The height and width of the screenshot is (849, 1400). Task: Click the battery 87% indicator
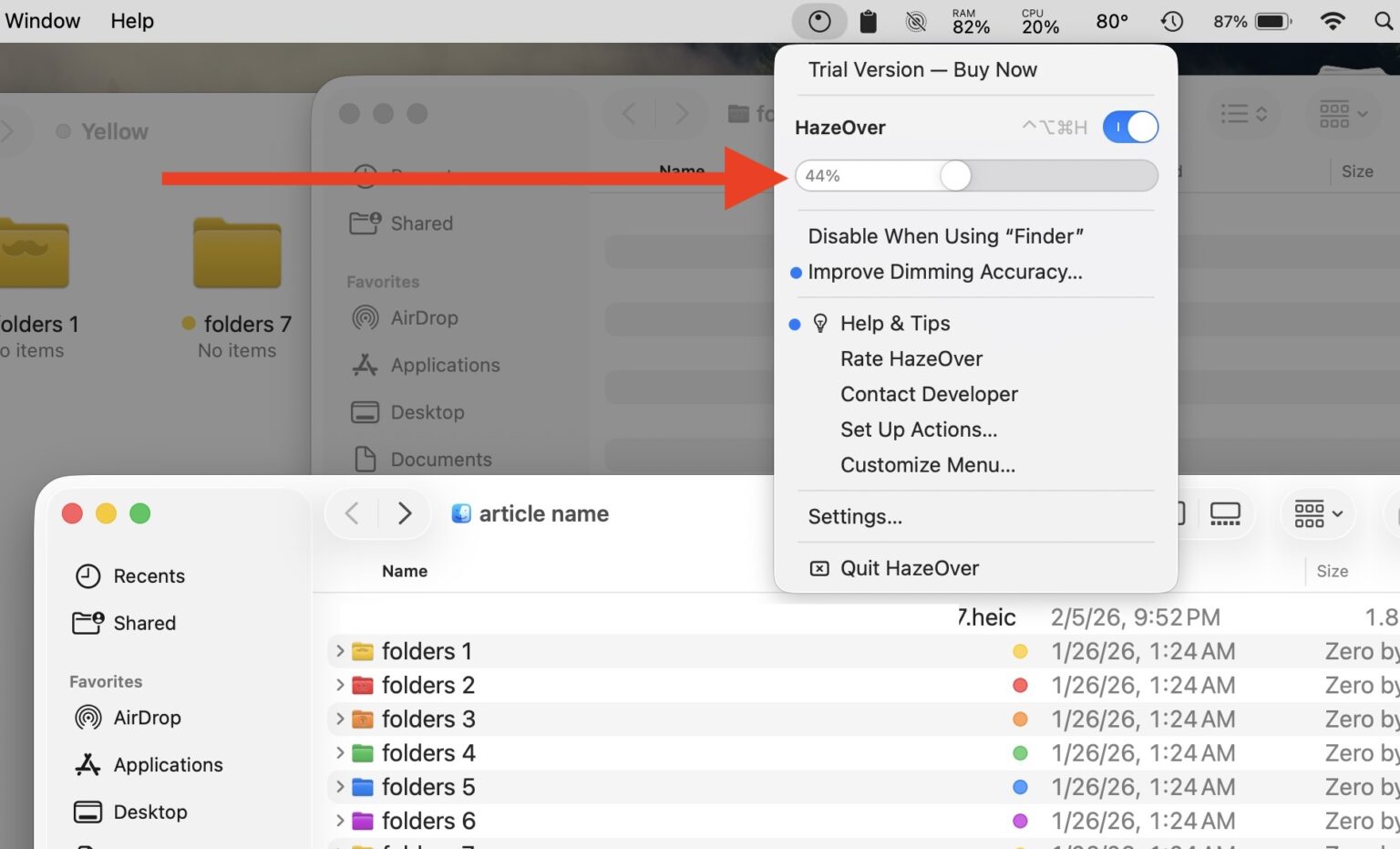click(x=1252, y=21)
